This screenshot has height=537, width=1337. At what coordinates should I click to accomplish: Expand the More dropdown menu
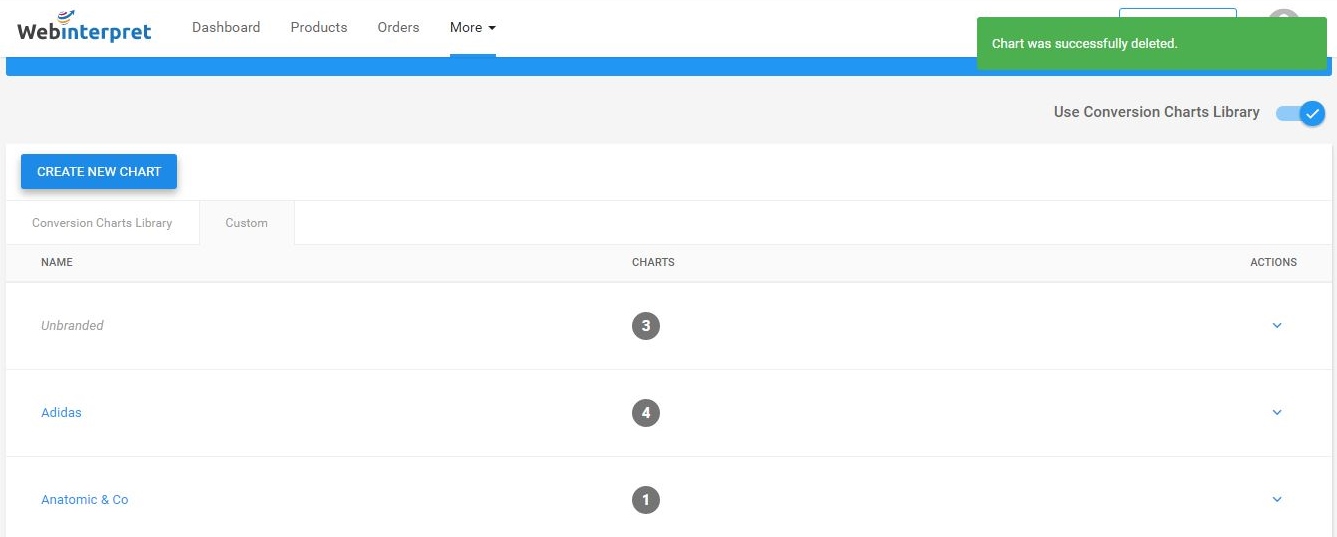click(473, 27)
